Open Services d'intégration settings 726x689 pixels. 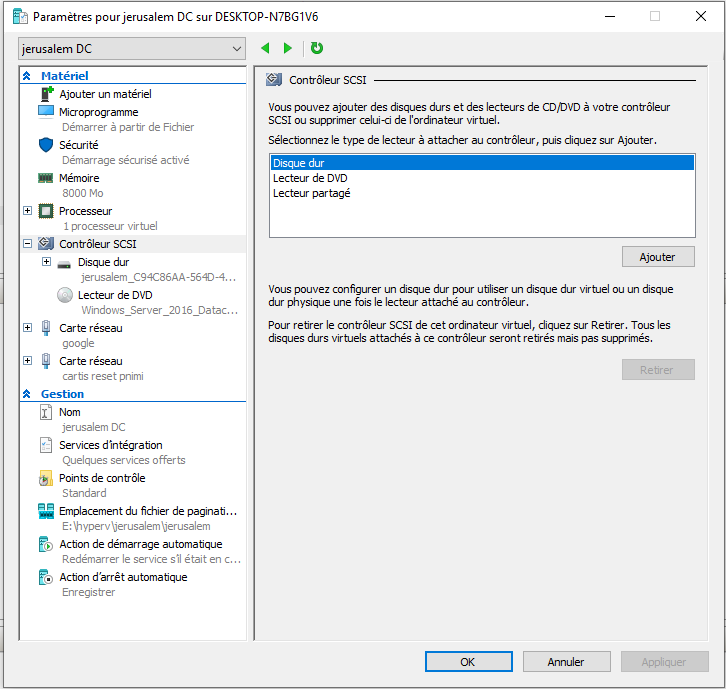(111, 445)
